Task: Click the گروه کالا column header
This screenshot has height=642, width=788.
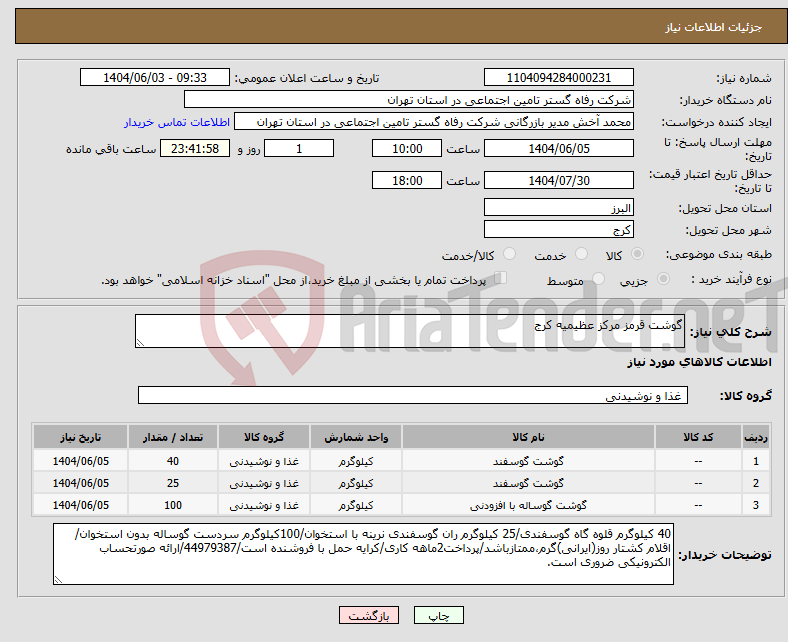Action: (264, 437)
